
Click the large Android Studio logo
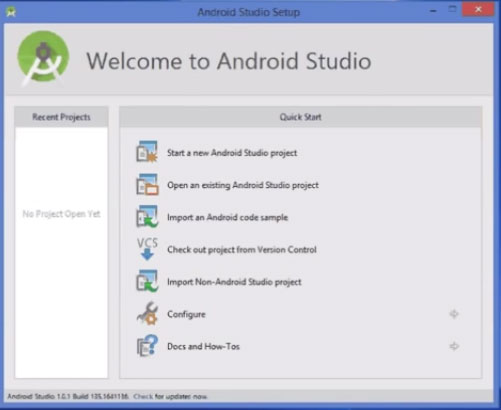click(x=43, y=59)
